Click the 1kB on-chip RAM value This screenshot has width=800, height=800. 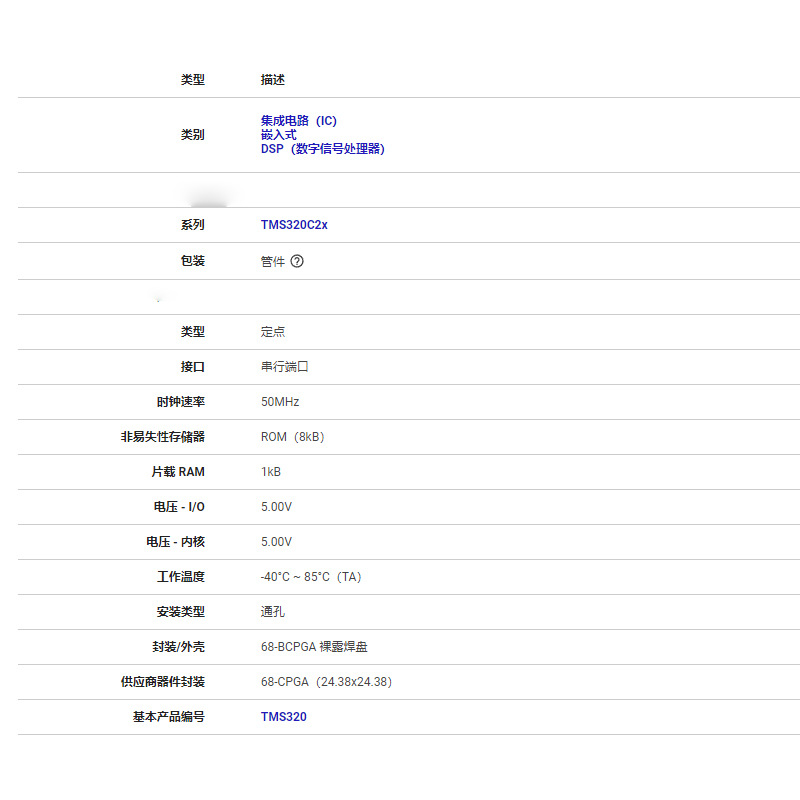point(271,472)
